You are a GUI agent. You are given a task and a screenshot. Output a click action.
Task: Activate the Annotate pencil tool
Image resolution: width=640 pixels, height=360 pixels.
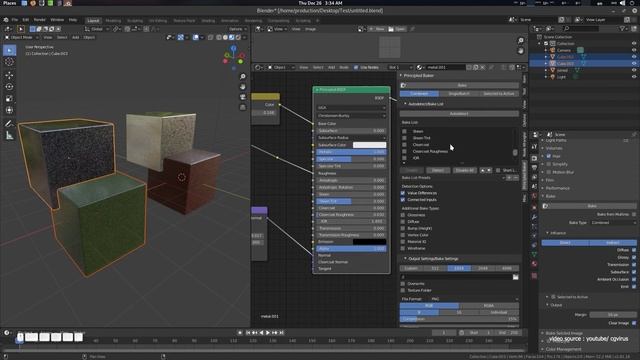point(9,124)
